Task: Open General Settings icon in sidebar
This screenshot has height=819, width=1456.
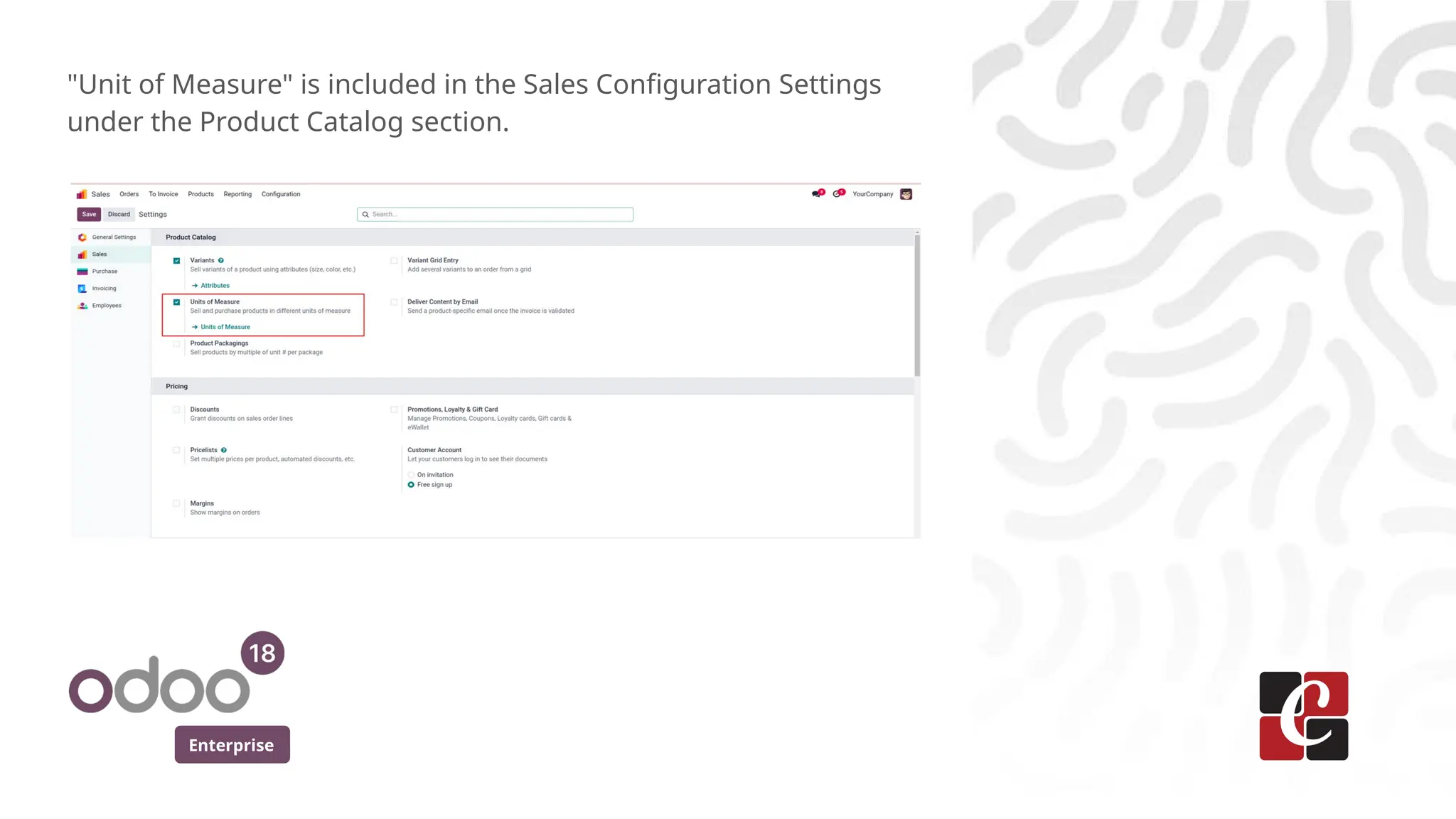Action: coord(82,237)
